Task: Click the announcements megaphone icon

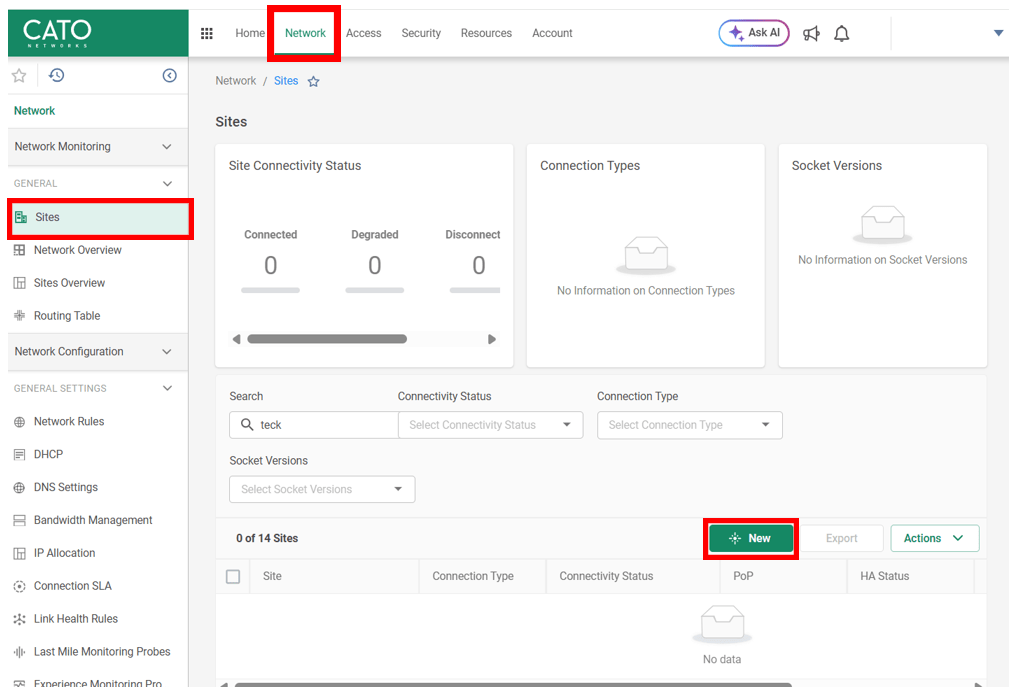Action: coord(811,34)
